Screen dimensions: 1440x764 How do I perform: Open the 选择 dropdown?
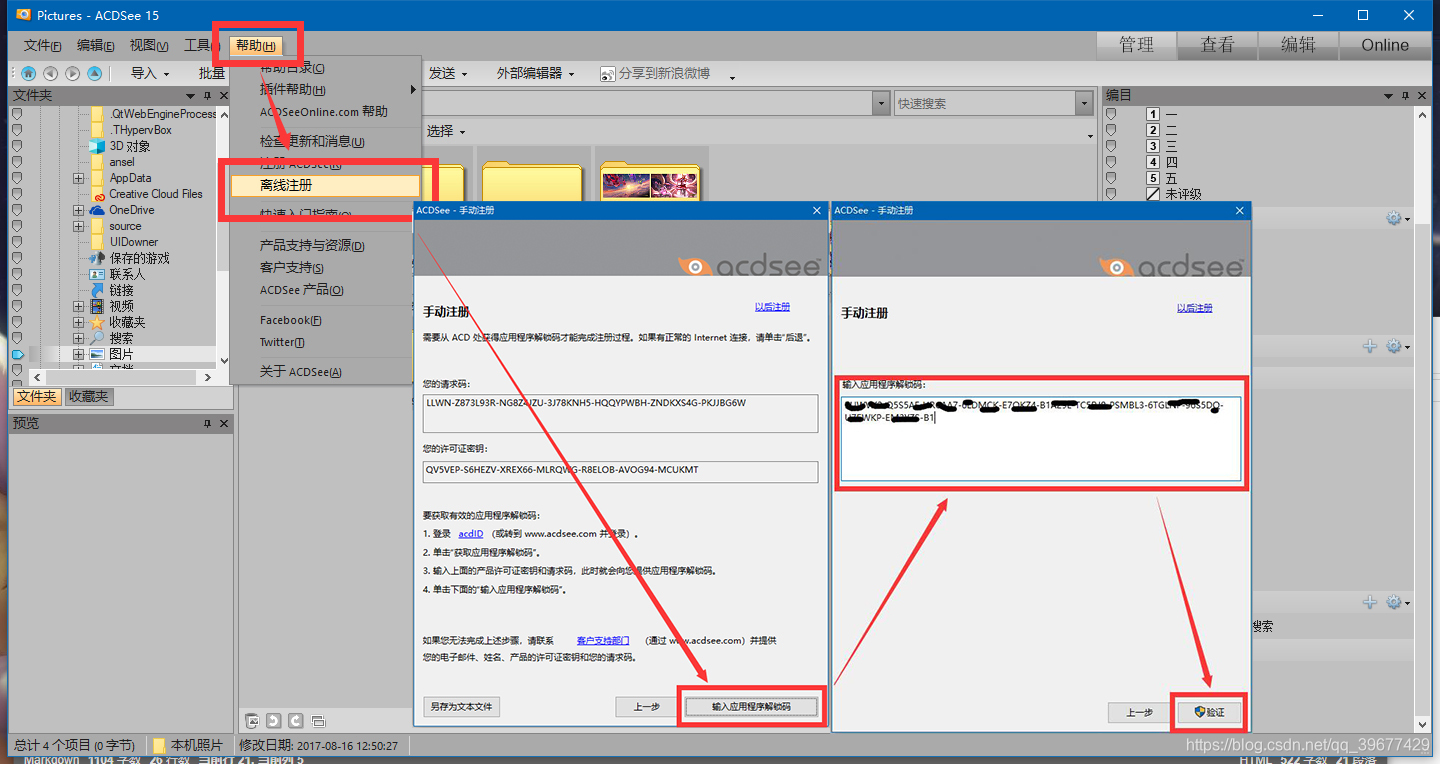coord(445,131)
